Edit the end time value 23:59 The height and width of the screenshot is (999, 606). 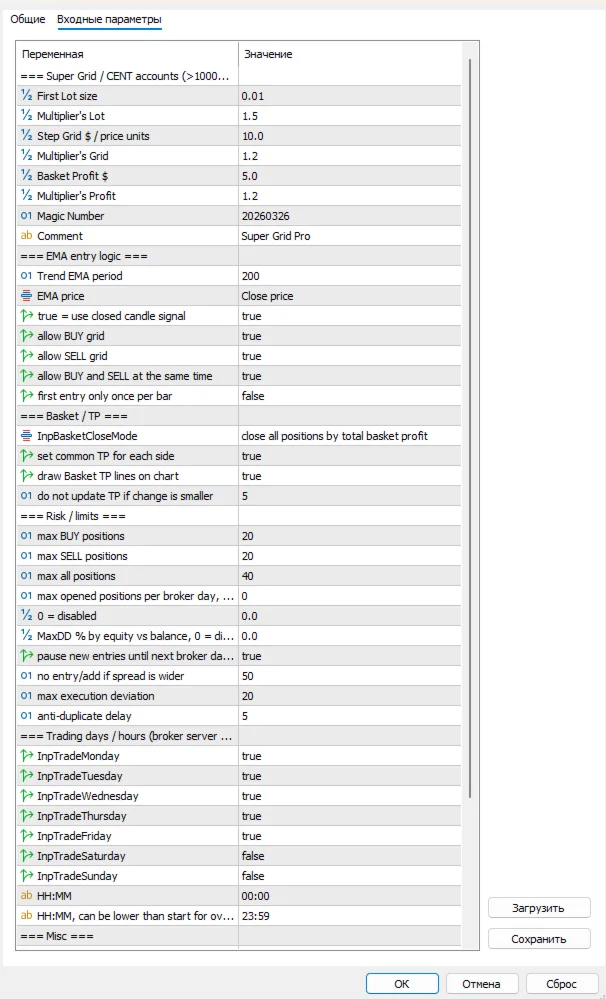coord(349,916)
